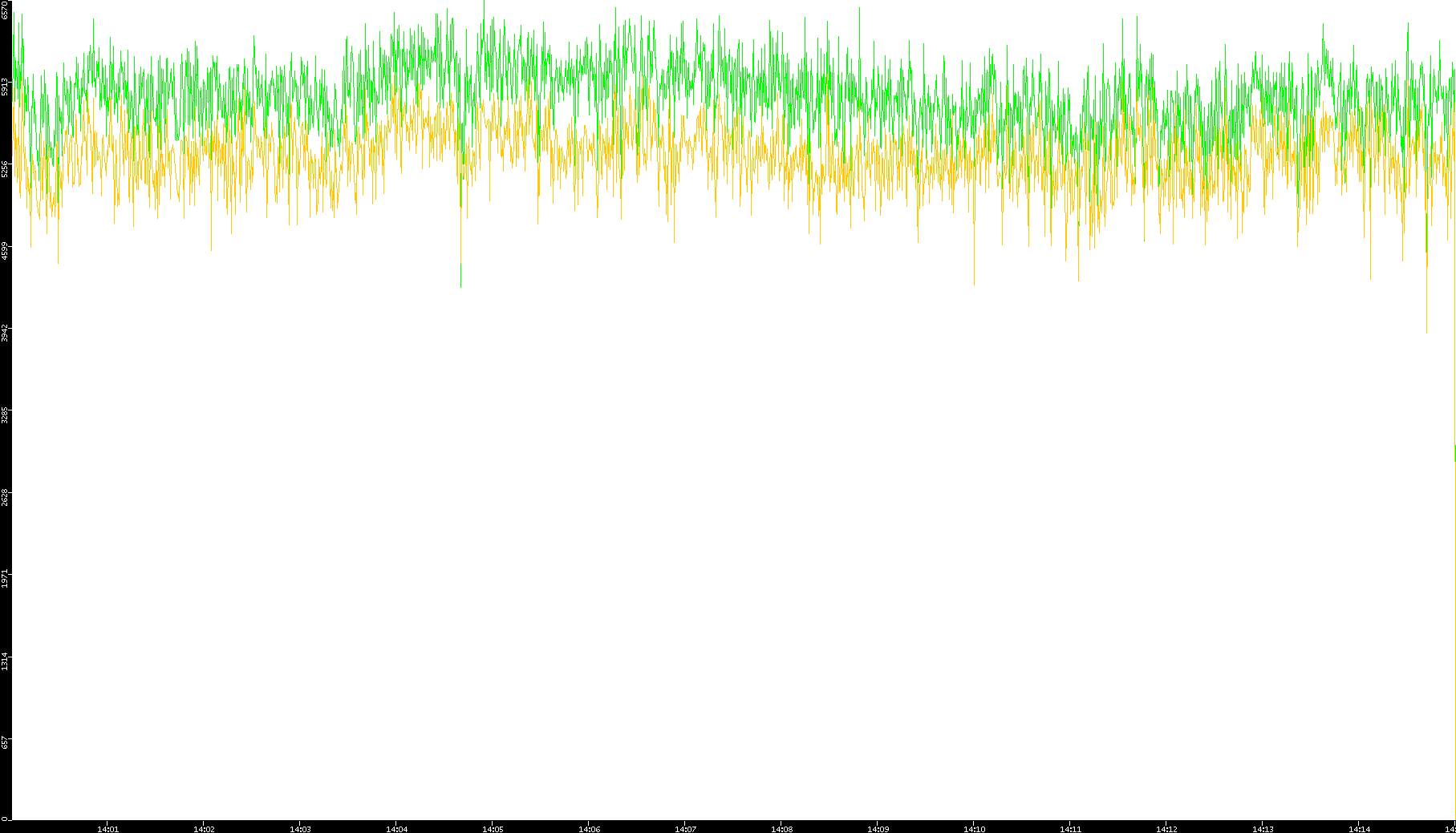Select the 3942 value on the y-axis
This screenshot has height=833, width=1456.
(x=5, y=333)
